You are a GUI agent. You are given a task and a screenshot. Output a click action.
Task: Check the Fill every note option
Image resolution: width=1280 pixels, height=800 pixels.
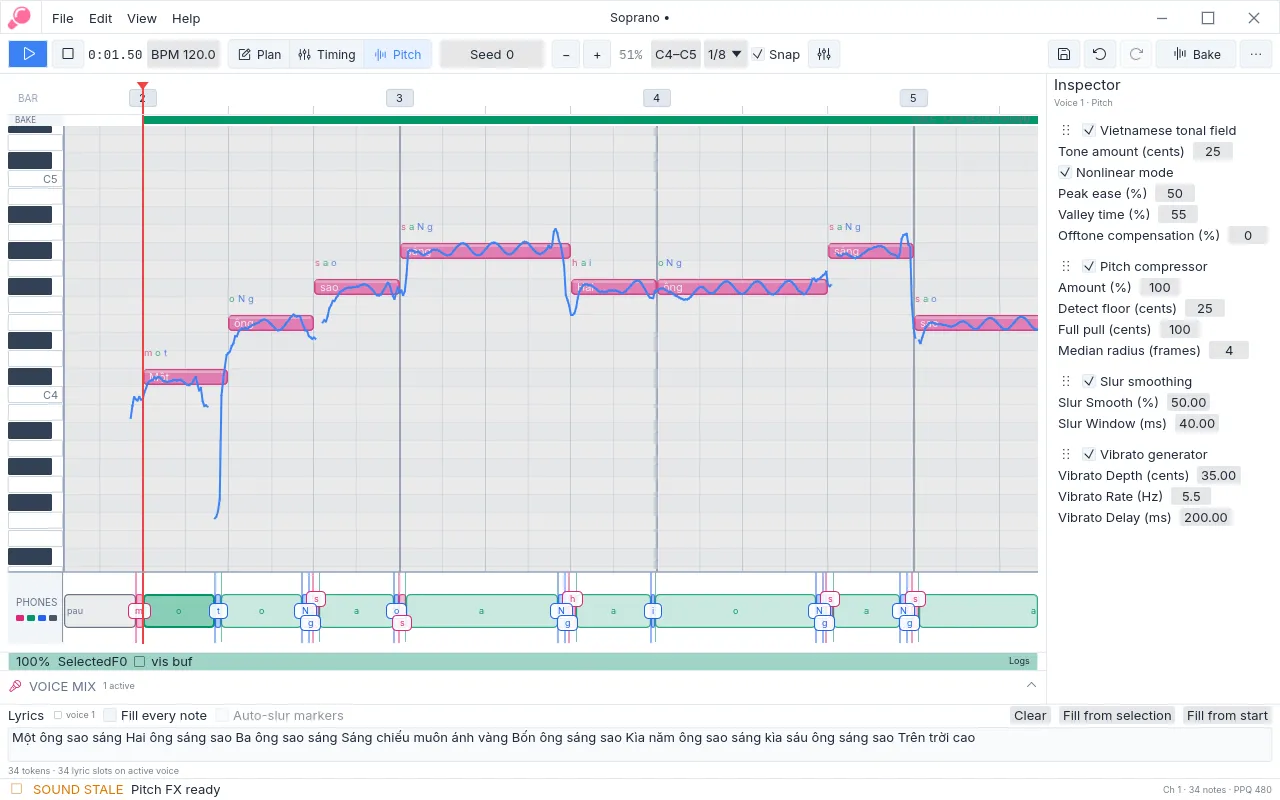click(110, 715)
